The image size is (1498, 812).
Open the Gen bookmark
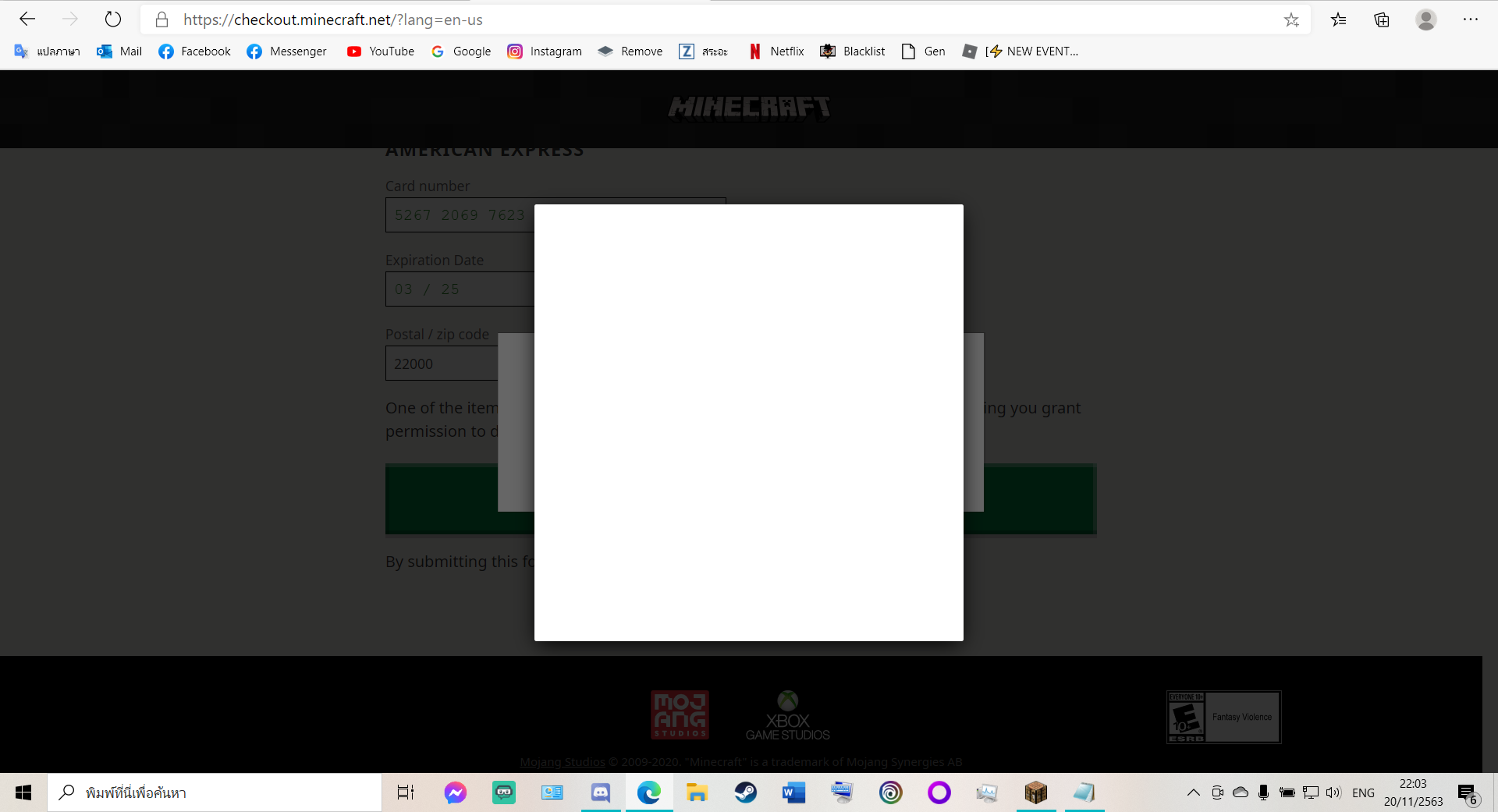click(923, 51)
